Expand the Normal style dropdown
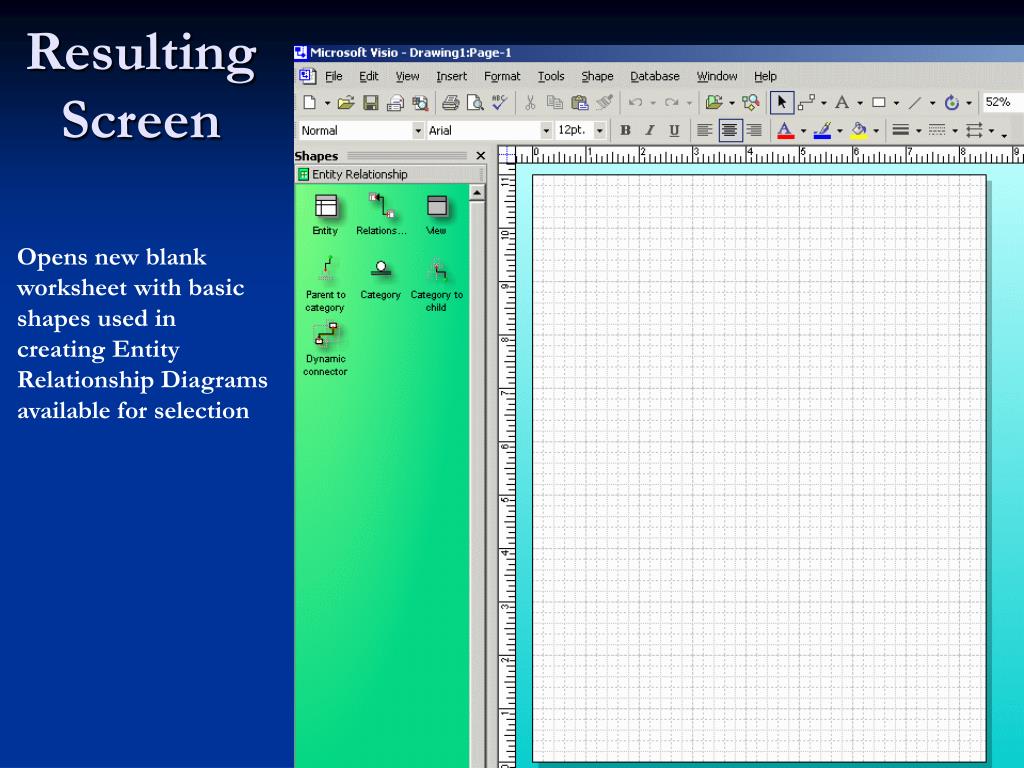Screen dimensions: 1024x768 [x=418, y=131]
